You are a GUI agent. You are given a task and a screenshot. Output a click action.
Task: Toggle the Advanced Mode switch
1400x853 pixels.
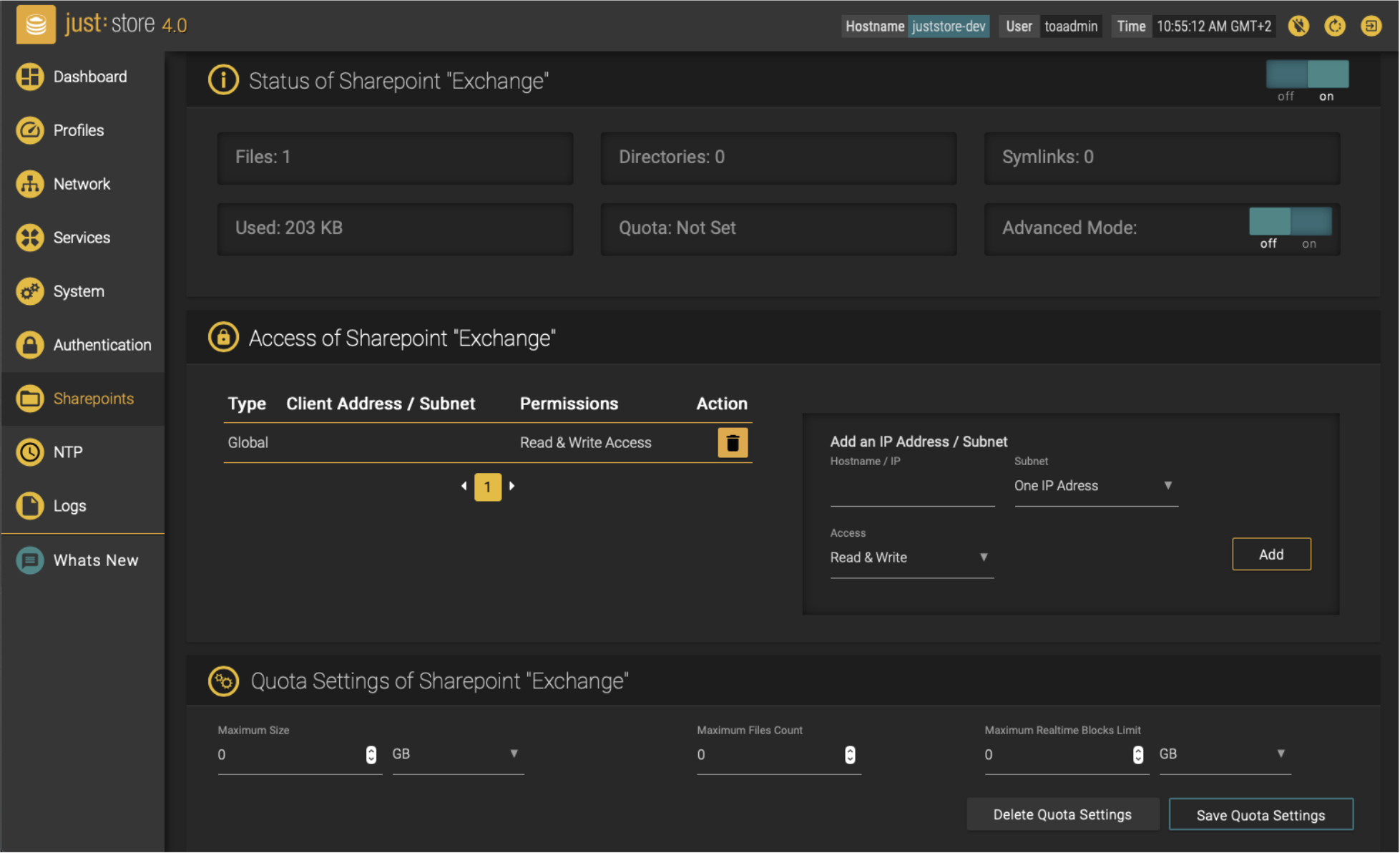tap(1290, 222)
